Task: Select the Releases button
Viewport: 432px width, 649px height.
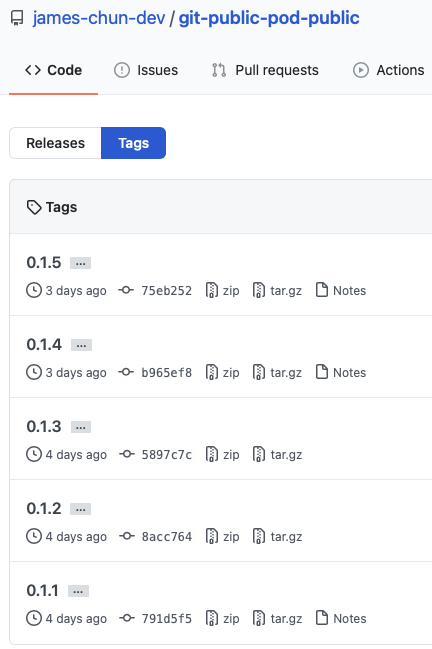Action: pos(55,143)
